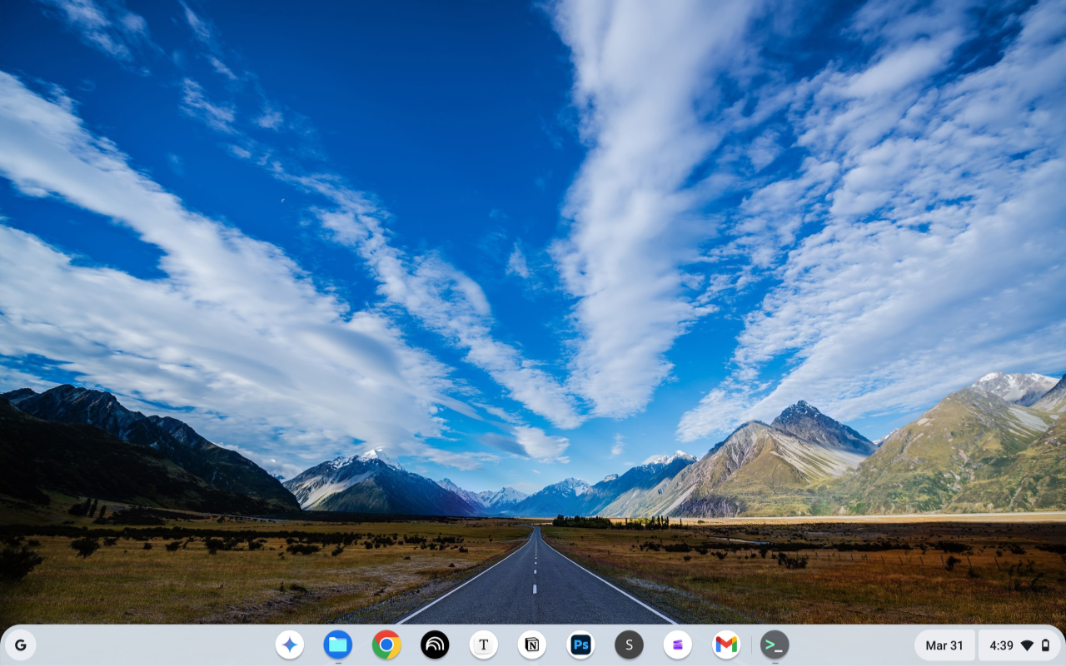Open Quick Settings via the 4:39 clock

point(1001,645)
